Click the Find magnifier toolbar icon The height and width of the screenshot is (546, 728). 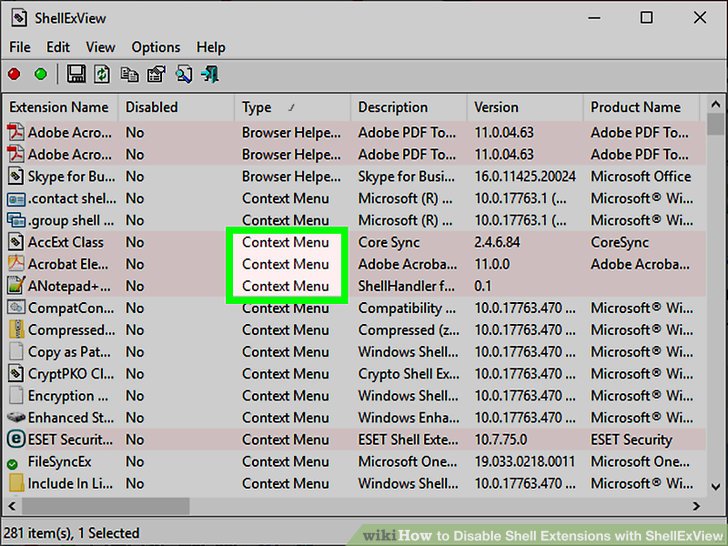coord(184,74)
